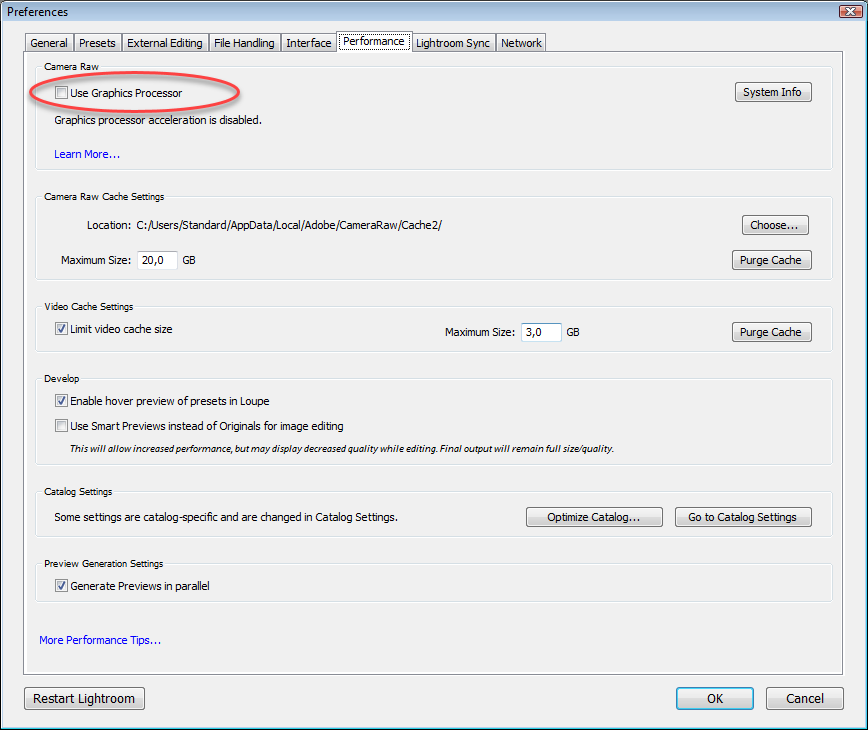Select the External Editing tab
The width and height of the screenshot is (868, 730).
(x=164, y=42)
